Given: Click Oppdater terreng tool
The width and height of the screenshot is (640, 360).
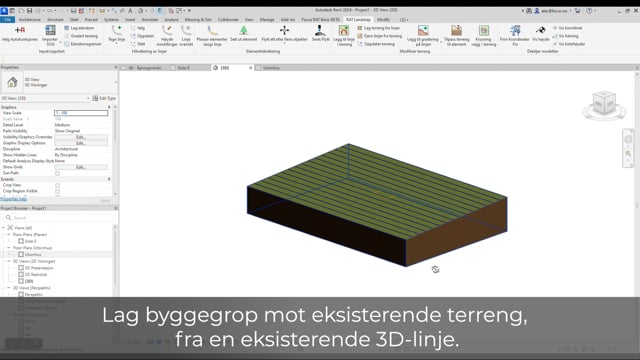Looking at the screenshot, I should pyautogui.click(x=376, y=44).
